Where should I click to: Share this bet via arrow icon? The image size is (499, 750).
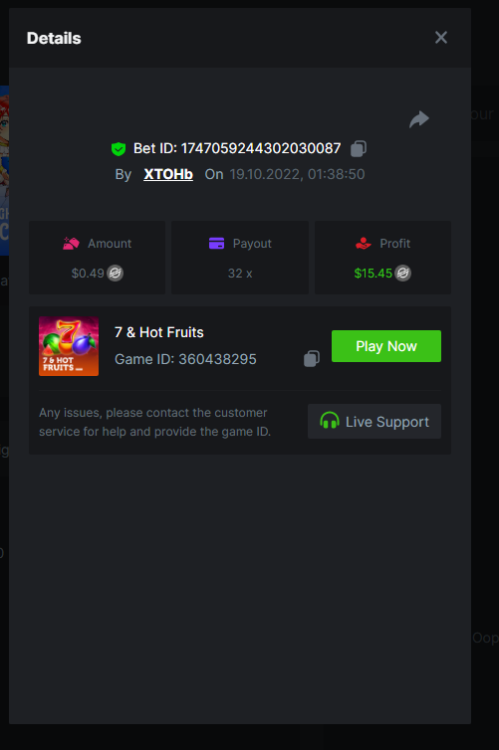point(419,119)
